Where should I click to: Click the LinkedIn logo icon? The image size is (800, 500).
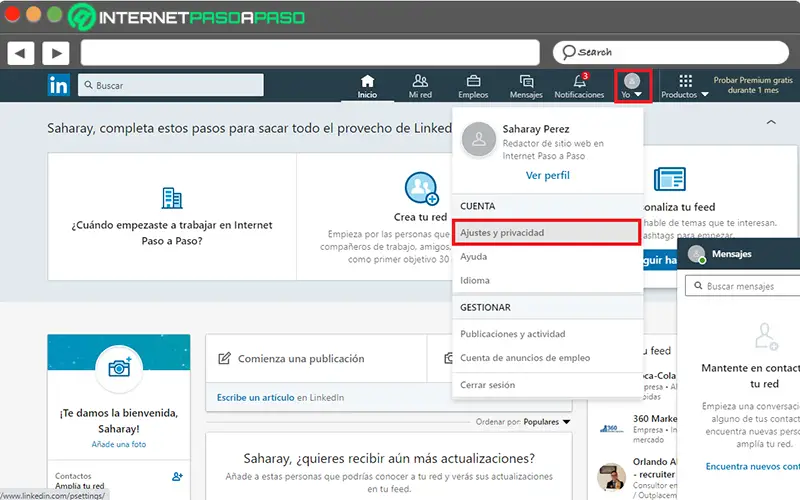pyautogui.click(x=59, y=85)
